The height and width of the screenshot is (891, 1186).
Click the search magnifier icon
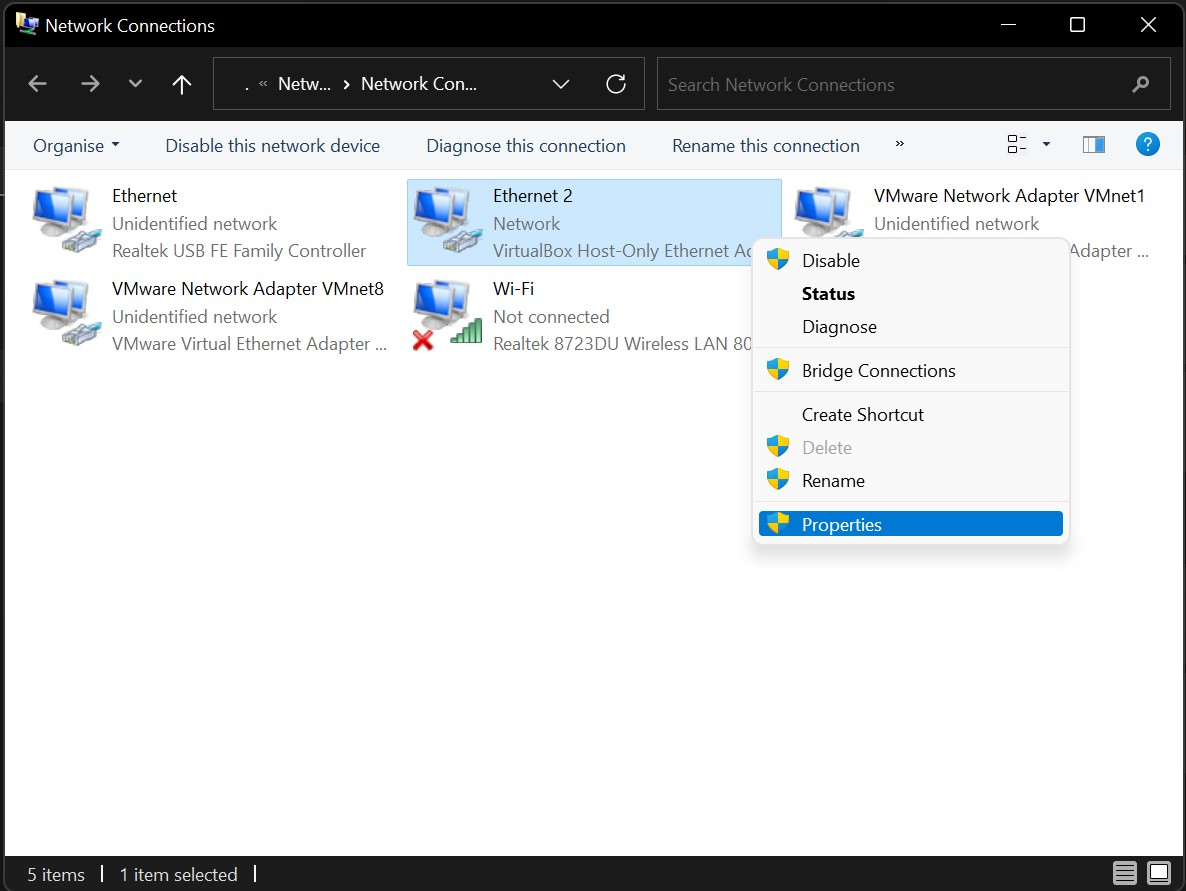pos(1141,84)
